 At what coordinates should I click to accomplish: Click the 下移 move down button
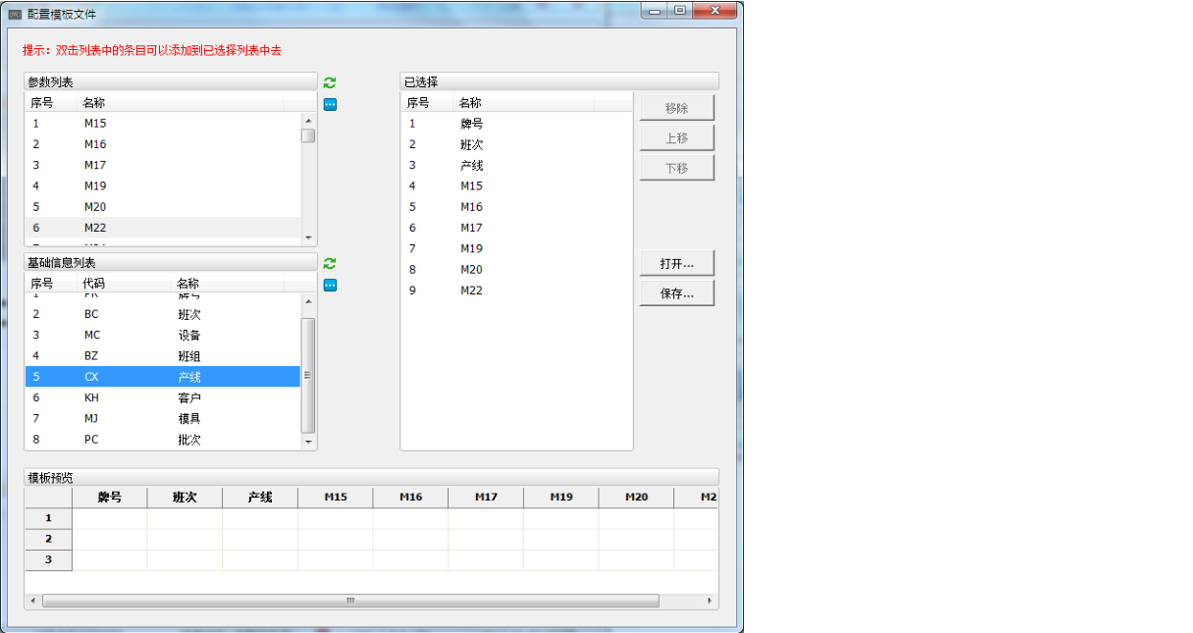(677, 168)
